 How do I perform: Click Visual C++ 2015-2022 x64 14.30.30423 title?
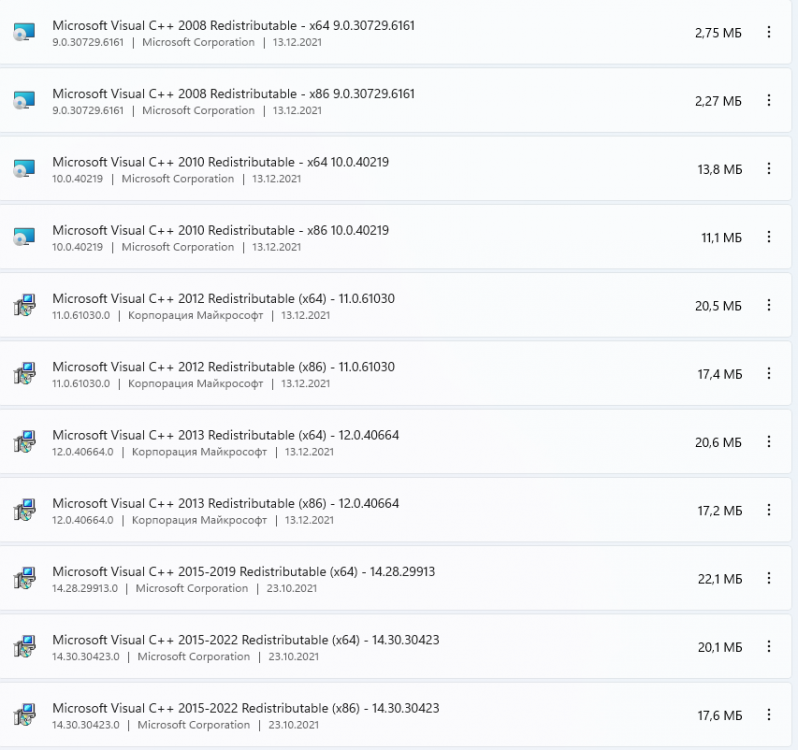pyautogui.click(x=245, y=640)
